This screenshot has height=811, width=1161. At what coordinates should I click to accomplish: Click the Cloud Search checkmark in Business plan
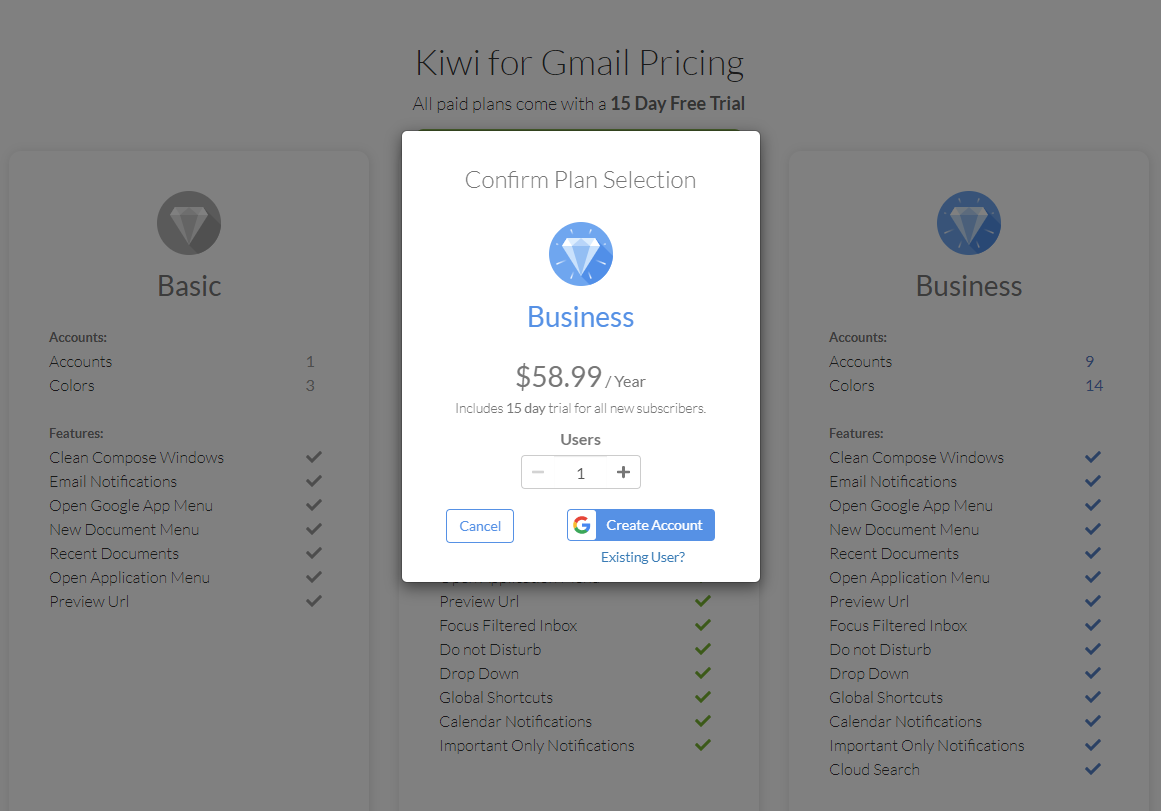click(x=1093, y=769)
